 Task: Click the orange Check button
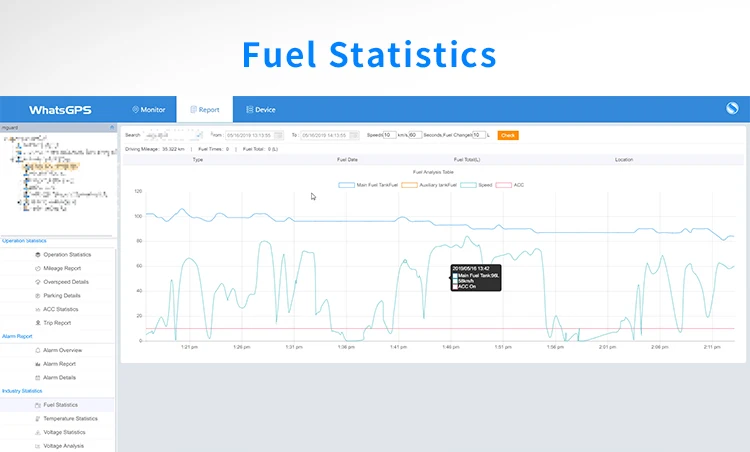click(508, 135)
